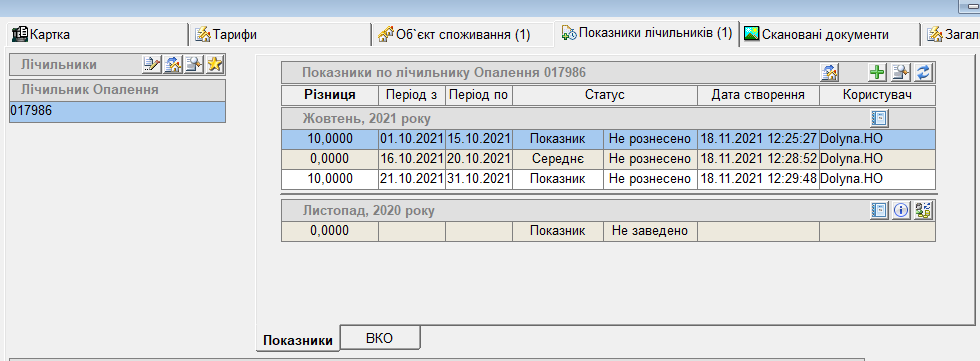This screenshot has height=361, width=980.
Task: Select row with period start 01.10.2021
Action: 608,139
